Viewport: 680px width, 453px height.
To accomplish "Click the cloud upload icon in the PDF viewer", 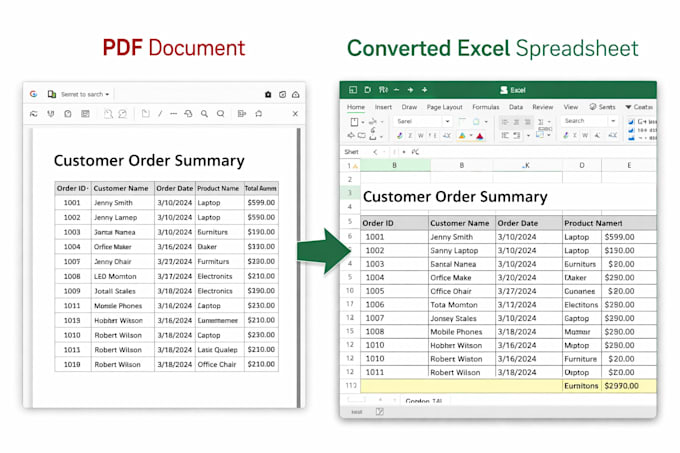I will [296, 95].
